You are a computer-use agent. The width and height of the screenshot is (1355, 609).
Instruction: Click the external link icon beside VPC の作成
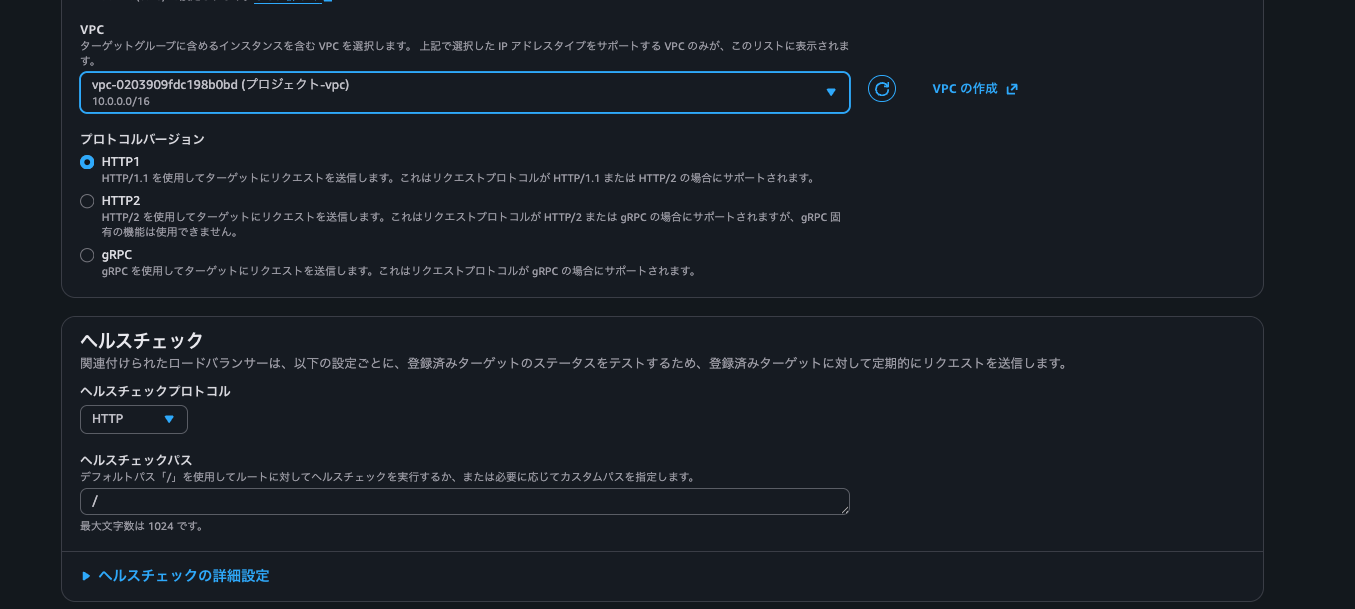point(1011,89)
